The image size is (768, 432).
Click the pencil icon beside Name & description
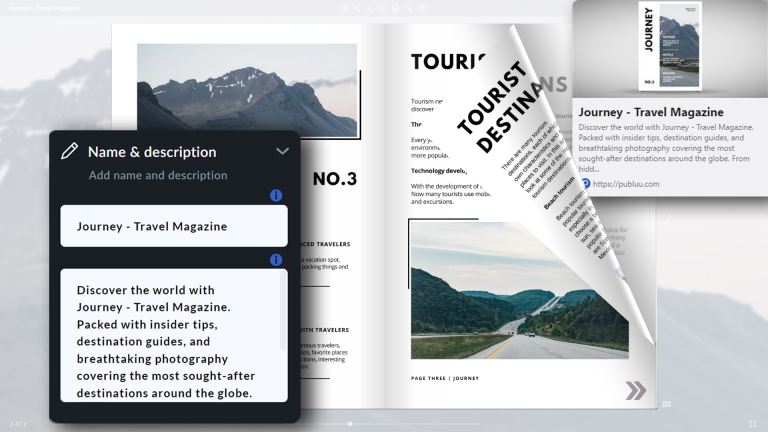69,152
